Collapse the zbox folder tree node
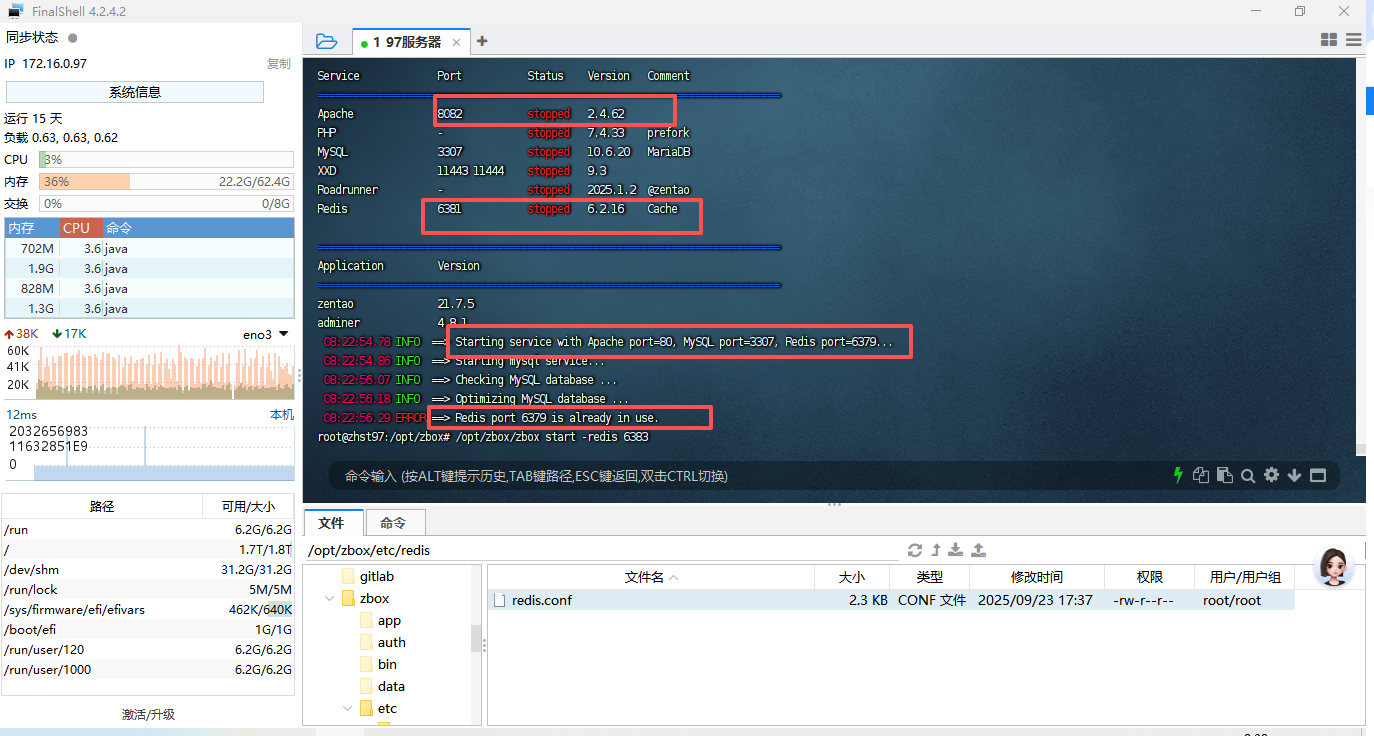This screenshot has height=736, width=1374. (x=329, y=598)
